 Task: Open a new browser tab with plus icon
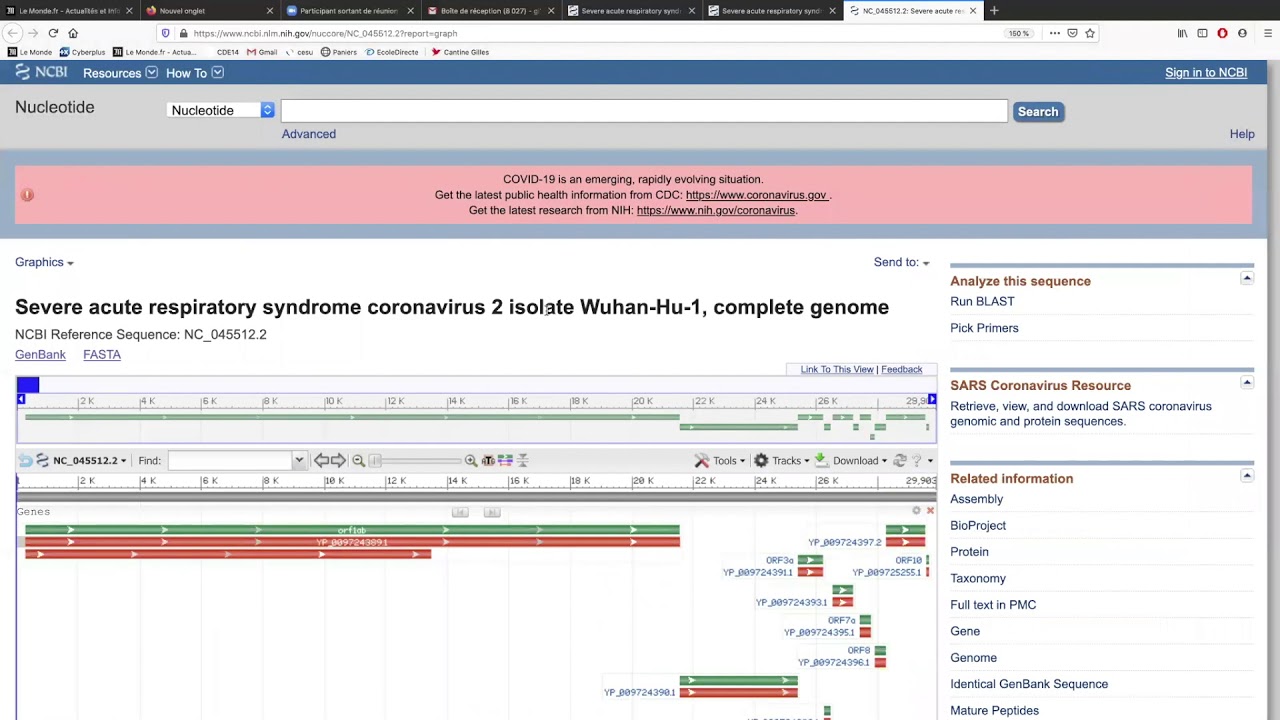[x=993, y=11]
